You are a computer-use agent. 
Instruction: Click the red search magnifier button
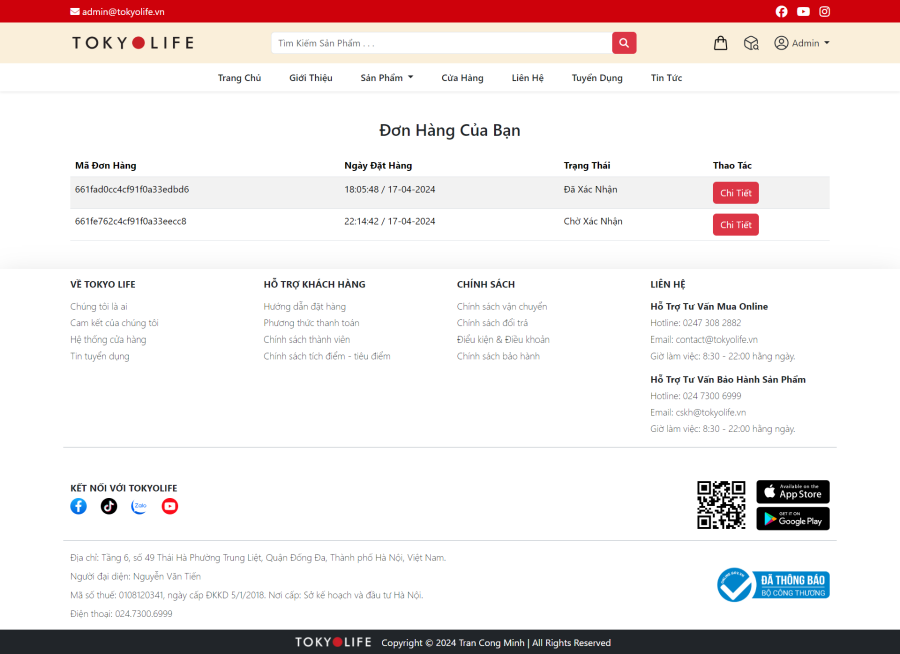point(624,43)
